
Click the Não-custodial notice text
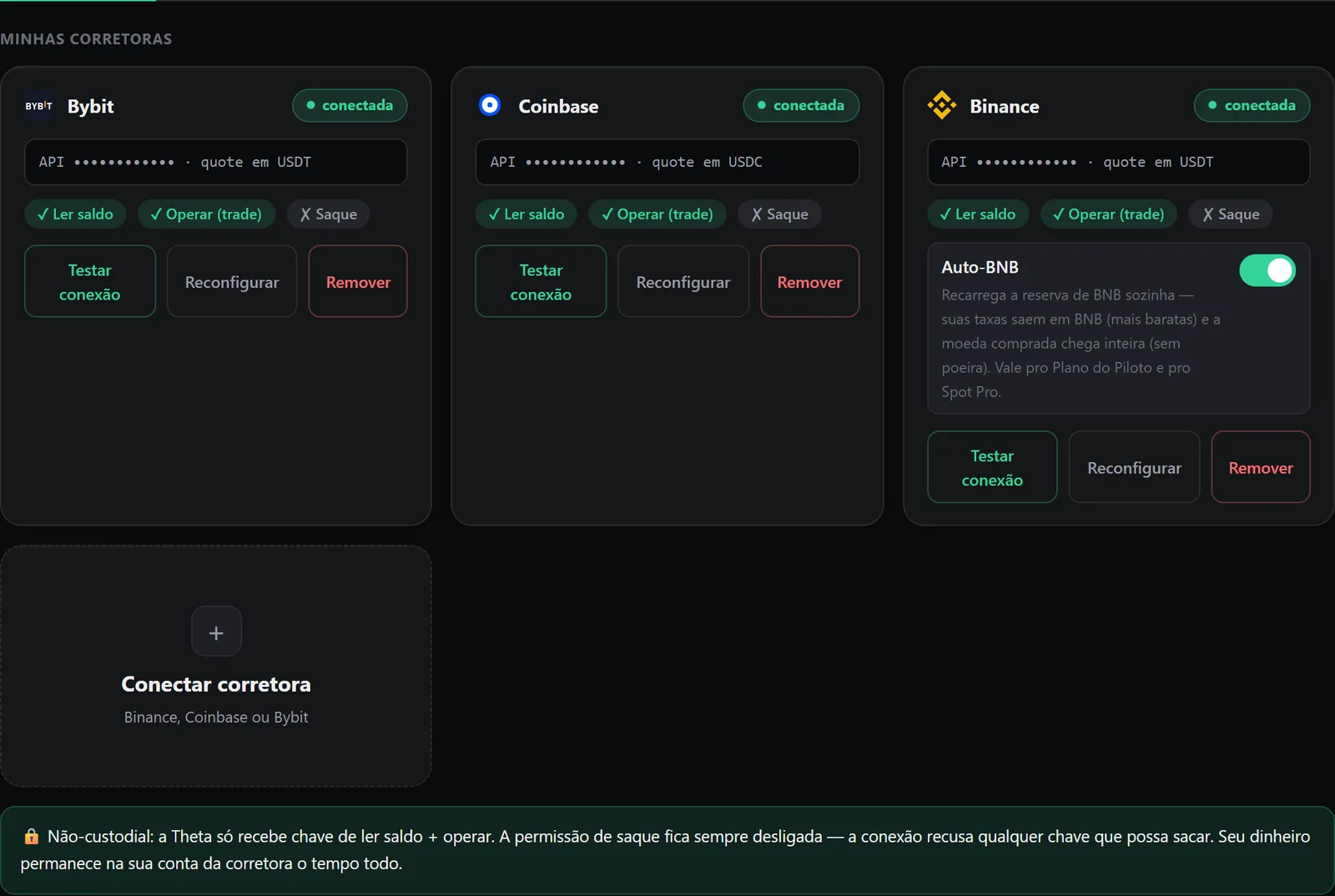click(x=665, y=849)
